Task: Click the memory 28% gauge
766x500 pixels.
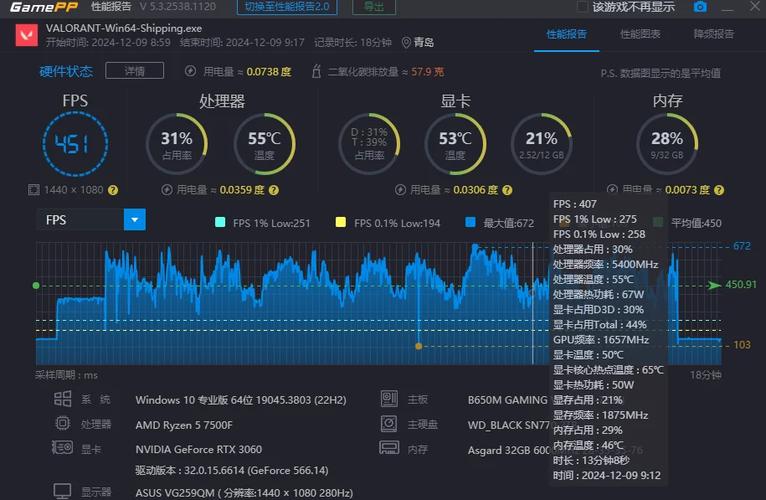Action: tap(667, 144)
